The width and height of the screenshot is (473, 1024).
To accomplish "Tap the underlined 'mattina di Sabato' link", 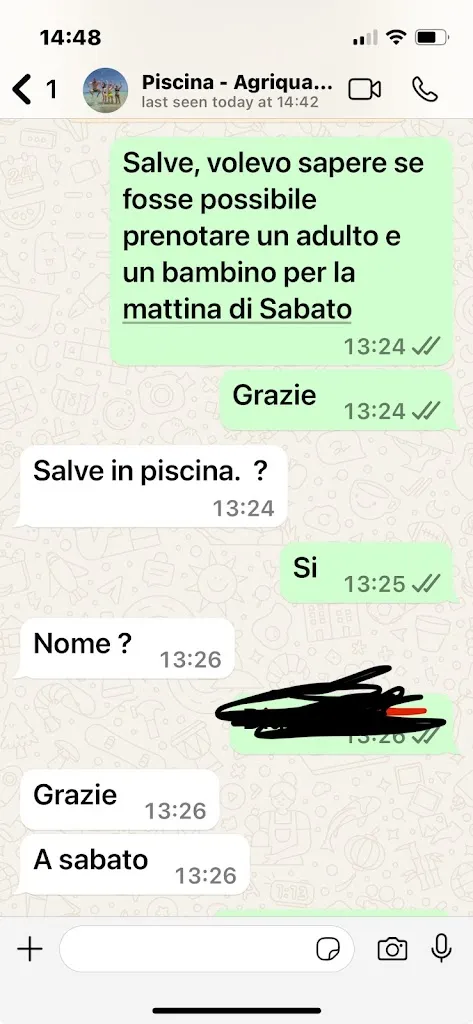I will point(237,310).
